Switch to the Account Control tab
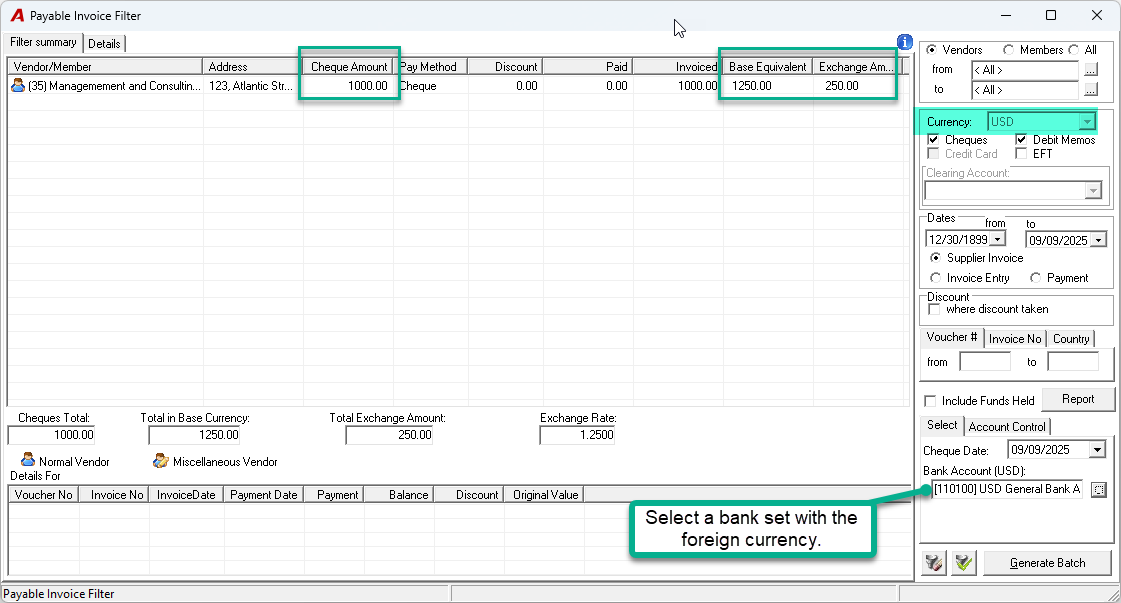Screen dimensions: 1121x603 click(1007, 427)
